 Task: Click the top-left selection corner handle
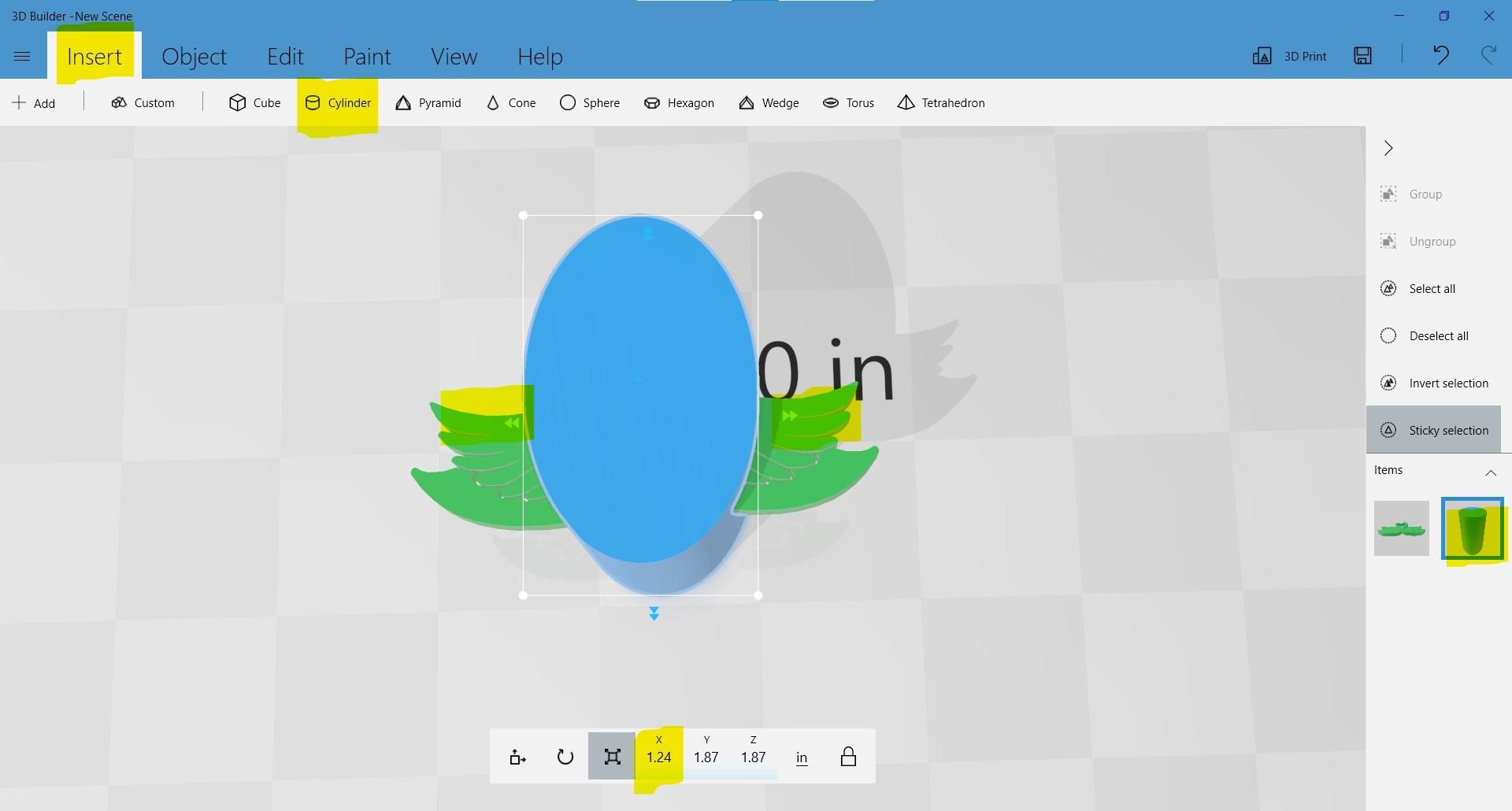tap(524, 215)
